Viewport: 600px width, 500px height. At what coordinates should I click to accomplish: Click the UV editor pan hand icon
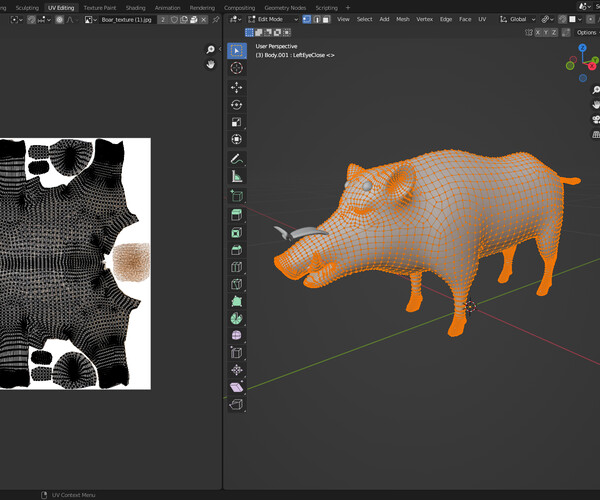click(210, 64)
